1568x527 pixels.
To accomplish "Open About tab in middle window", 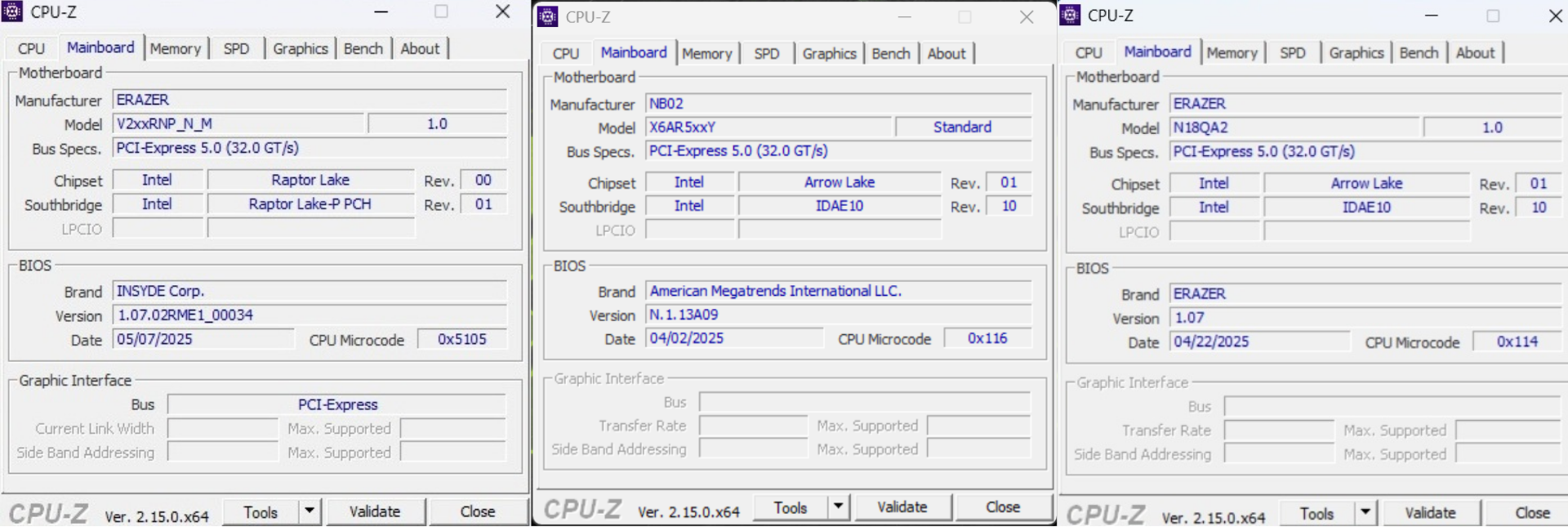I will click(x=947, y=53).
